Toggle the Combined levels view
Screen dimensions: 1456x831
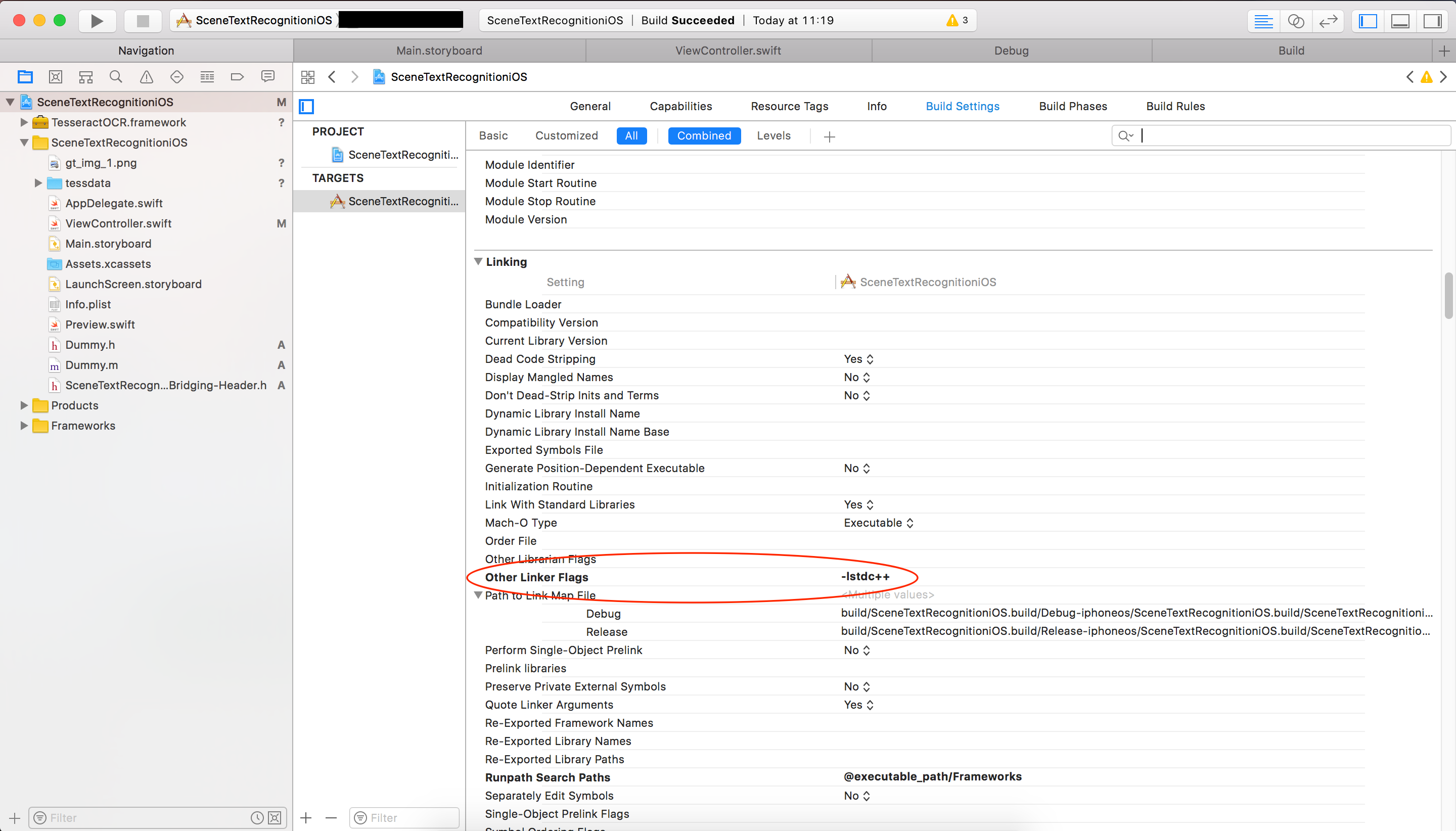tap(704, 135)
